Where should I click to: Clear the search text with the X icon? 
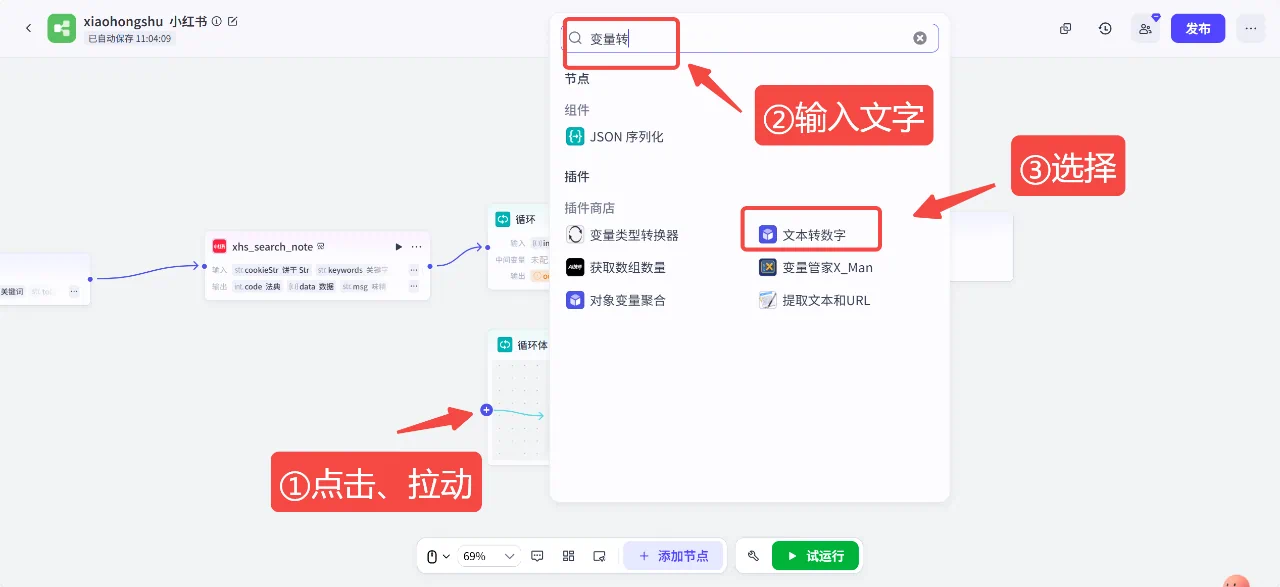pos(919,38)
